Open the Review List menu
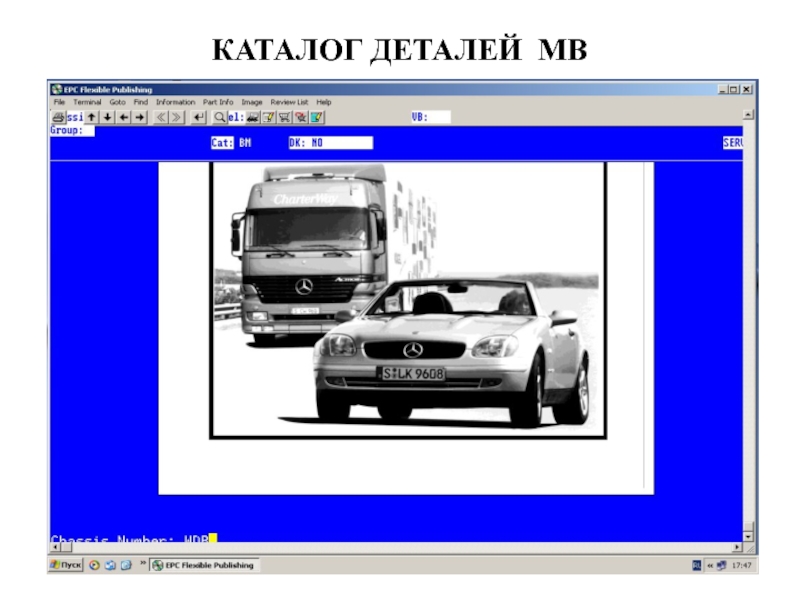This screenshot has width=800, height=600. click(289, 102)
